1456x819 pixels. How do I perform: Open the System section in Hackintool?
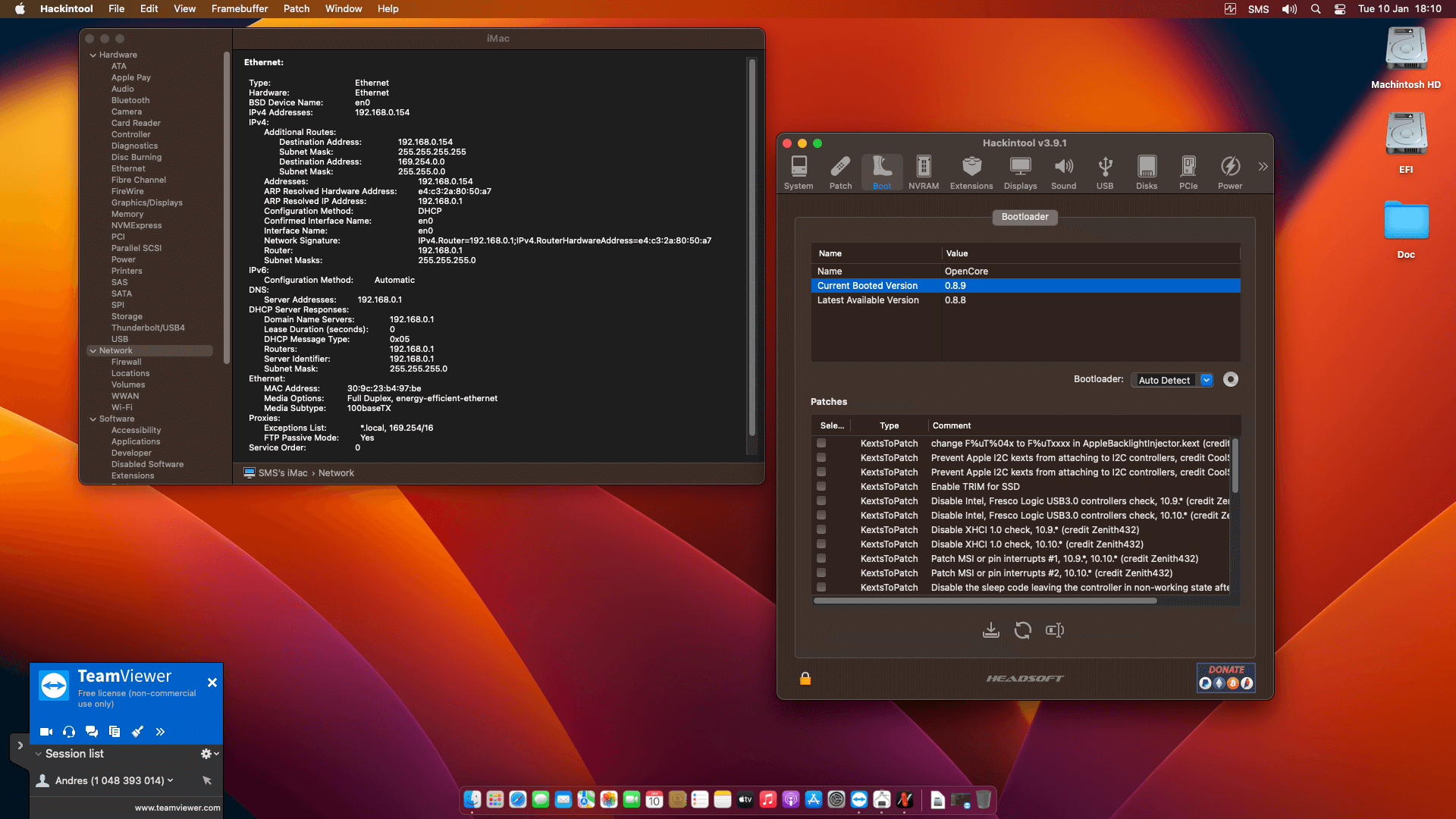point(798,171)
